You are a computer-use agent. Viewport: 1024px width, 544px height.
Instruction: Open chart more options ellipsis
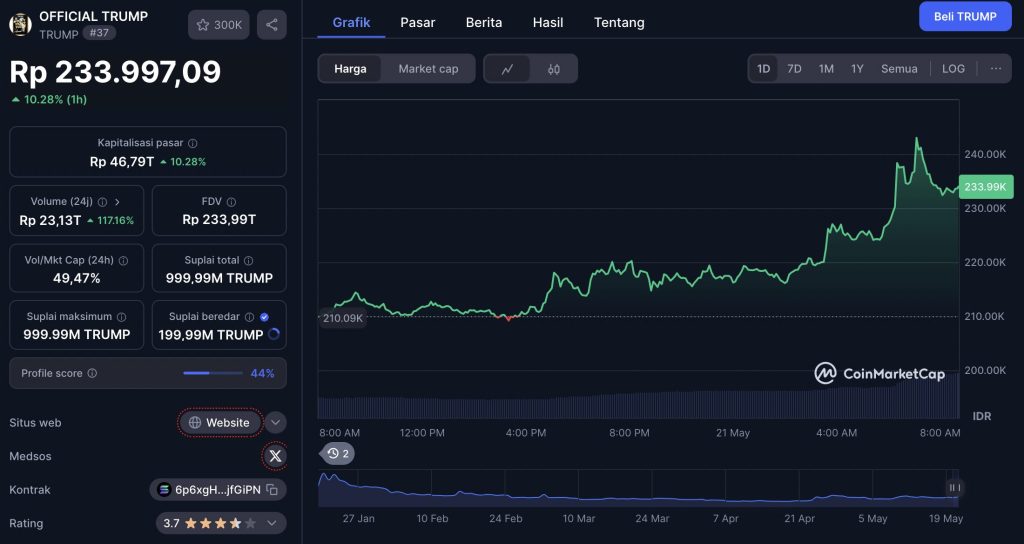click(996, 69)
